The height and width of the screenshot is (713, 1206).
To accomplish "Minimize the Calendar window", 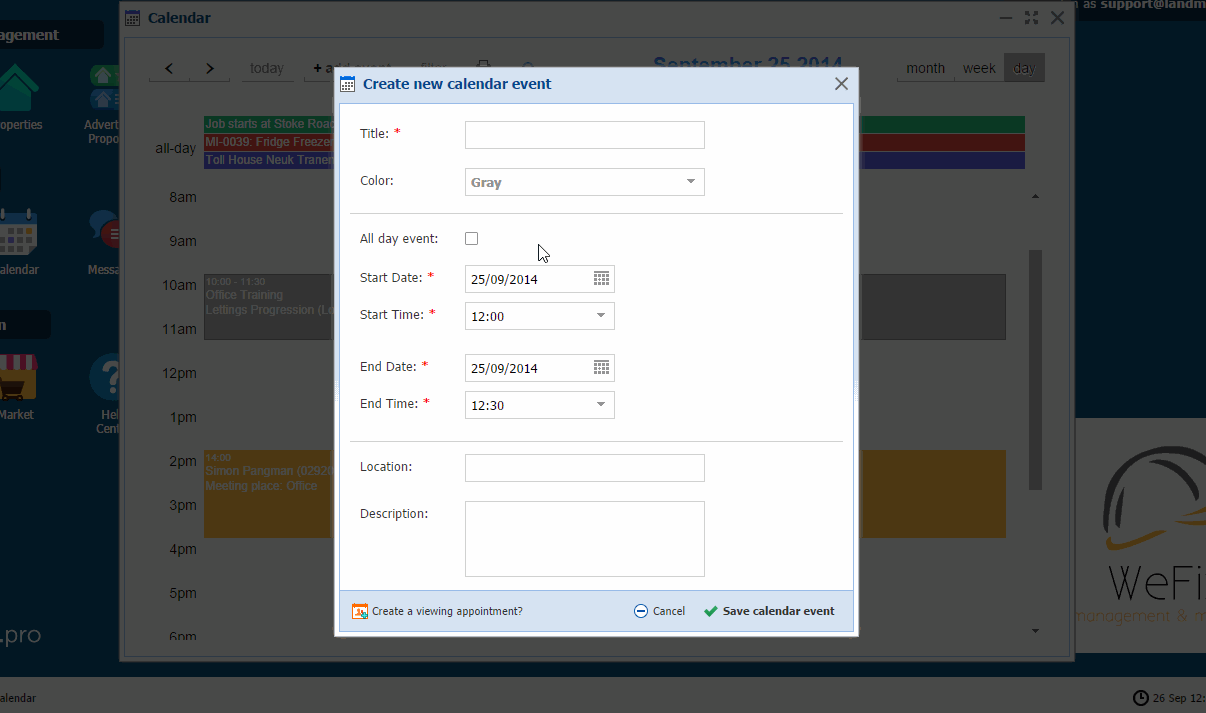I will click(1006, 18).
